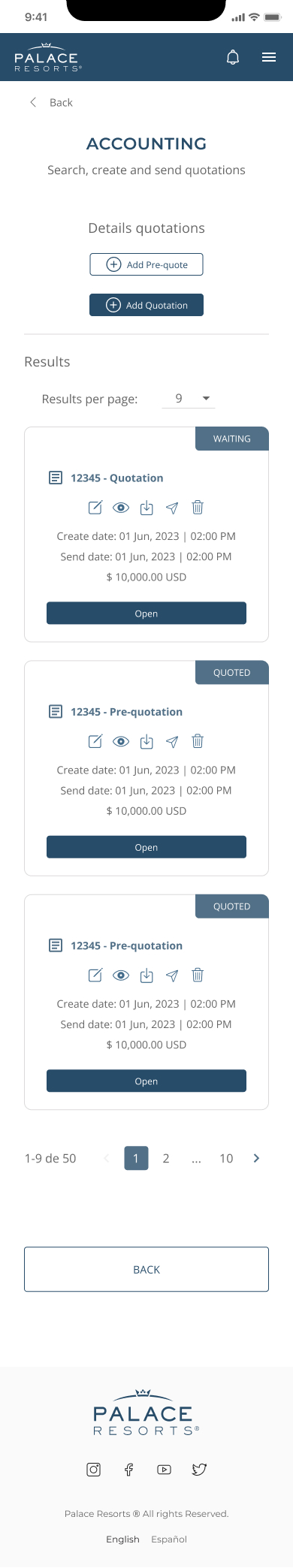This screenshot has width=293, height=1568.
Task: Toggle the eye icon on the last Pre-quotation card
Action: (x=121, y=975)
